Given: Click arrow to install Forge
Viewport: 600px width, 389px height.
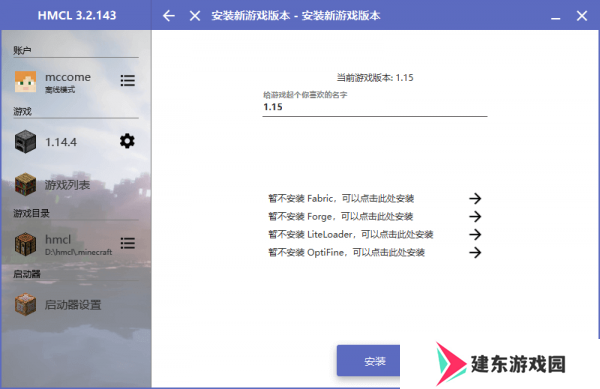Looking at the screenshot, I should [x=475, y=216].
